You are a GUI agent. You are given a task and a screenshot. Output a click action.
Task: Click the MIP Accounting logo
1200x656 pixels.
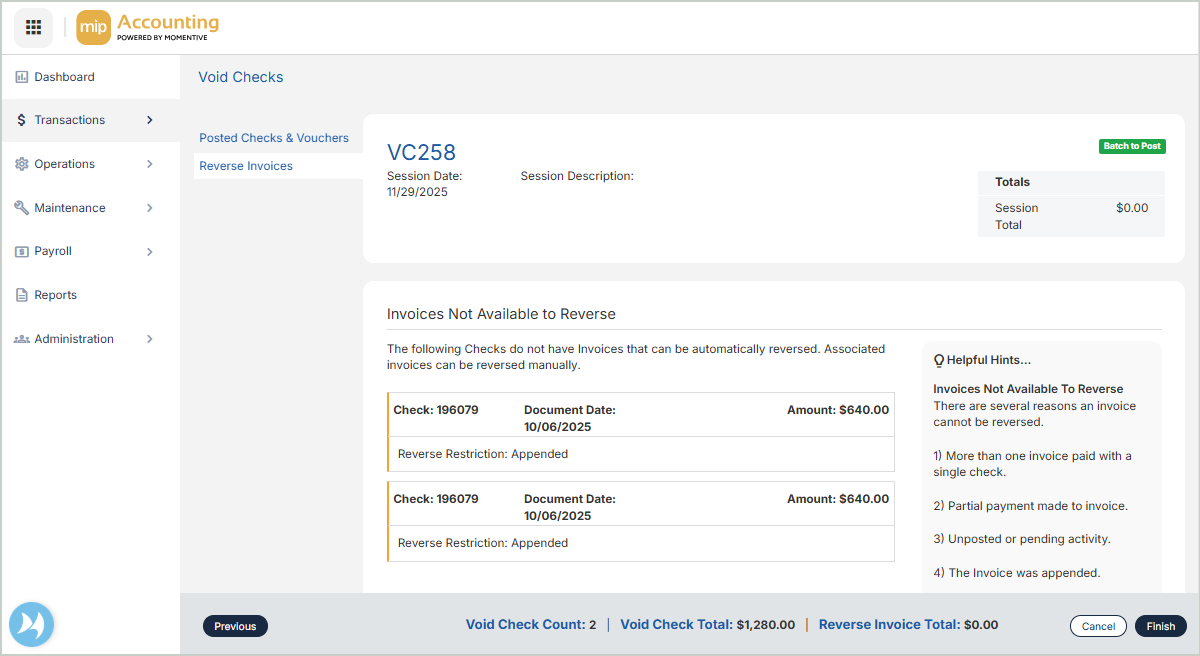coord(148,27)
